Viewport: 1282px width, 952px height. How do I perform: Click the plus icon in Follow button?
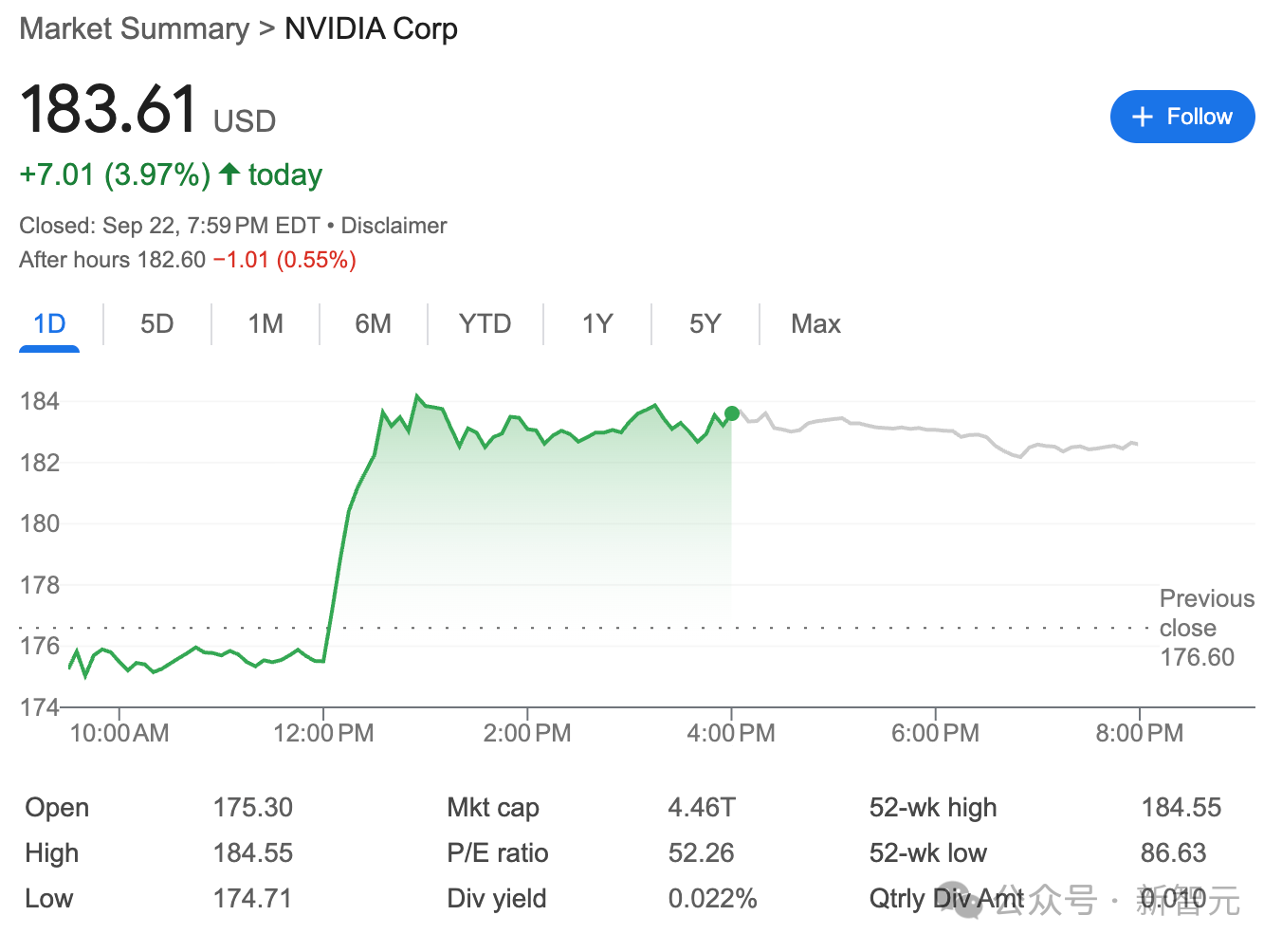pyautogui.click(x=1143, y=117)
